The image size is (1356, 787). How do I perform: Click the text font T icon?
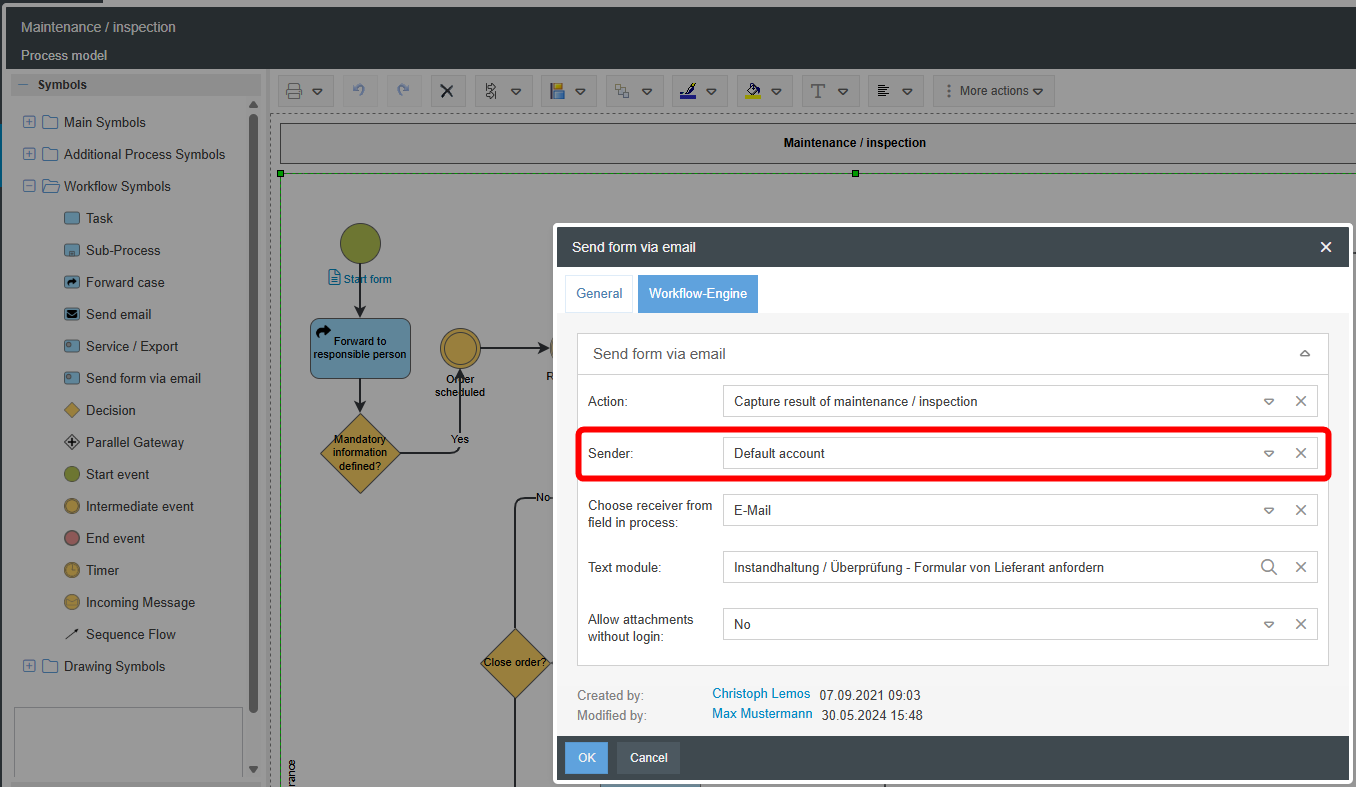818,91
